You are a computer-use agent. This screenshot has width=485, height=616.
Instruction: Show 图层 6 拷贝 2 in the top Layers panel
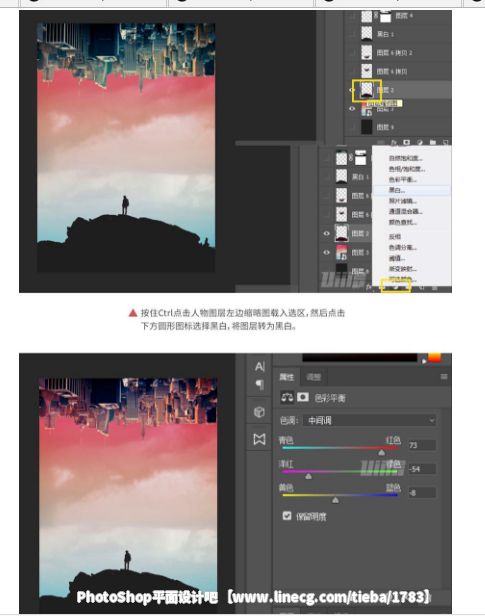(352, 53)
